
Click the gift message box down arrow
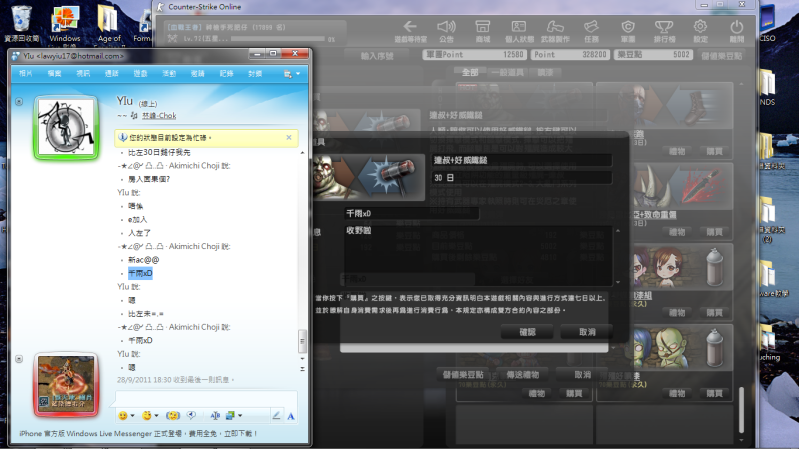618,282
